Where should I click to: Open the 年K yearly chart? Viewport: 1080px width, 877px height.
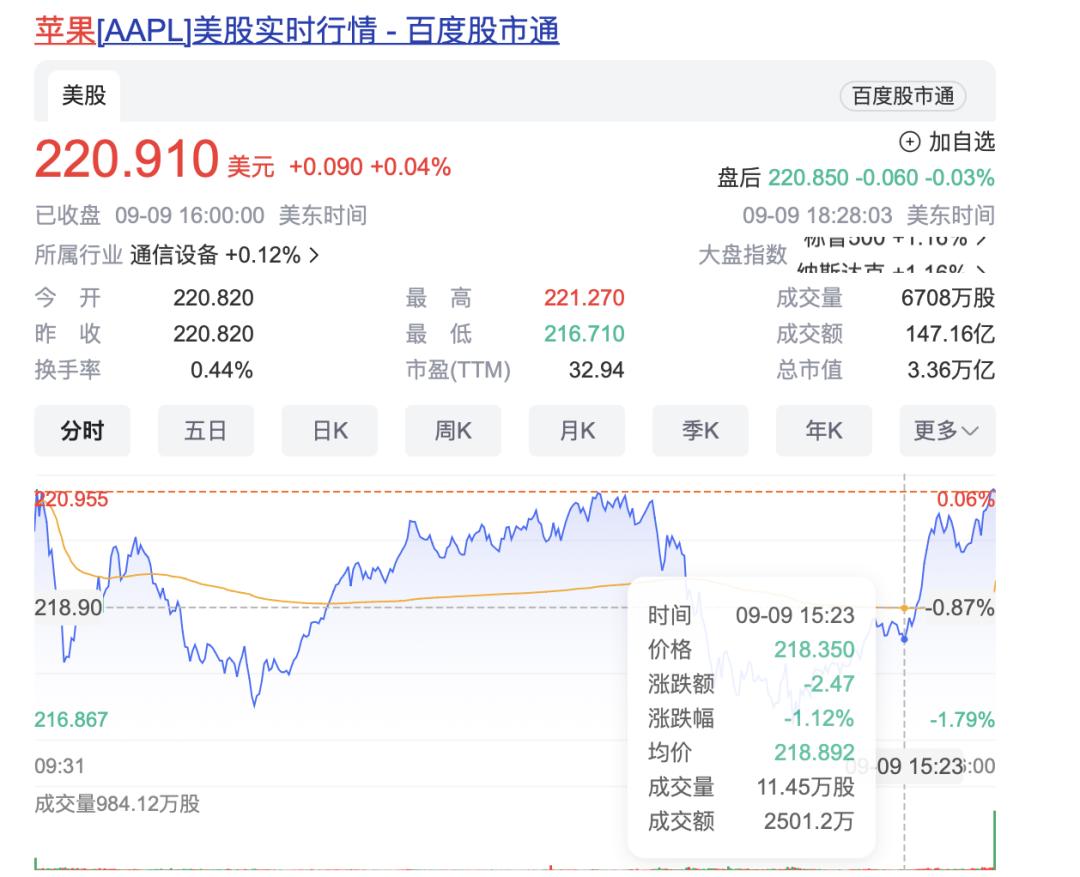coord(824,431)
